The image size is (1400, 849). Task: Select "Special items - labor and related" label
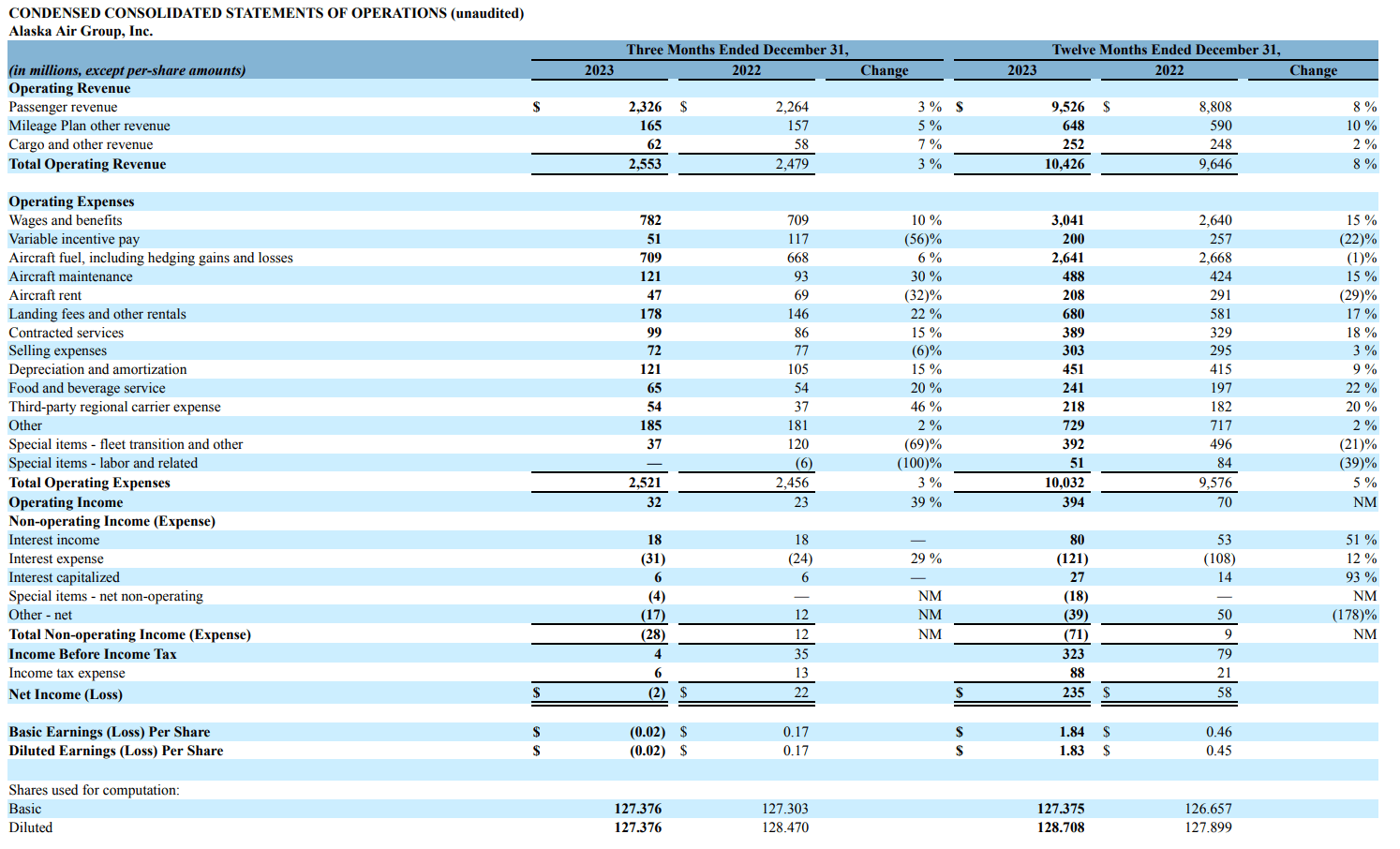click(x=103, y=463)
